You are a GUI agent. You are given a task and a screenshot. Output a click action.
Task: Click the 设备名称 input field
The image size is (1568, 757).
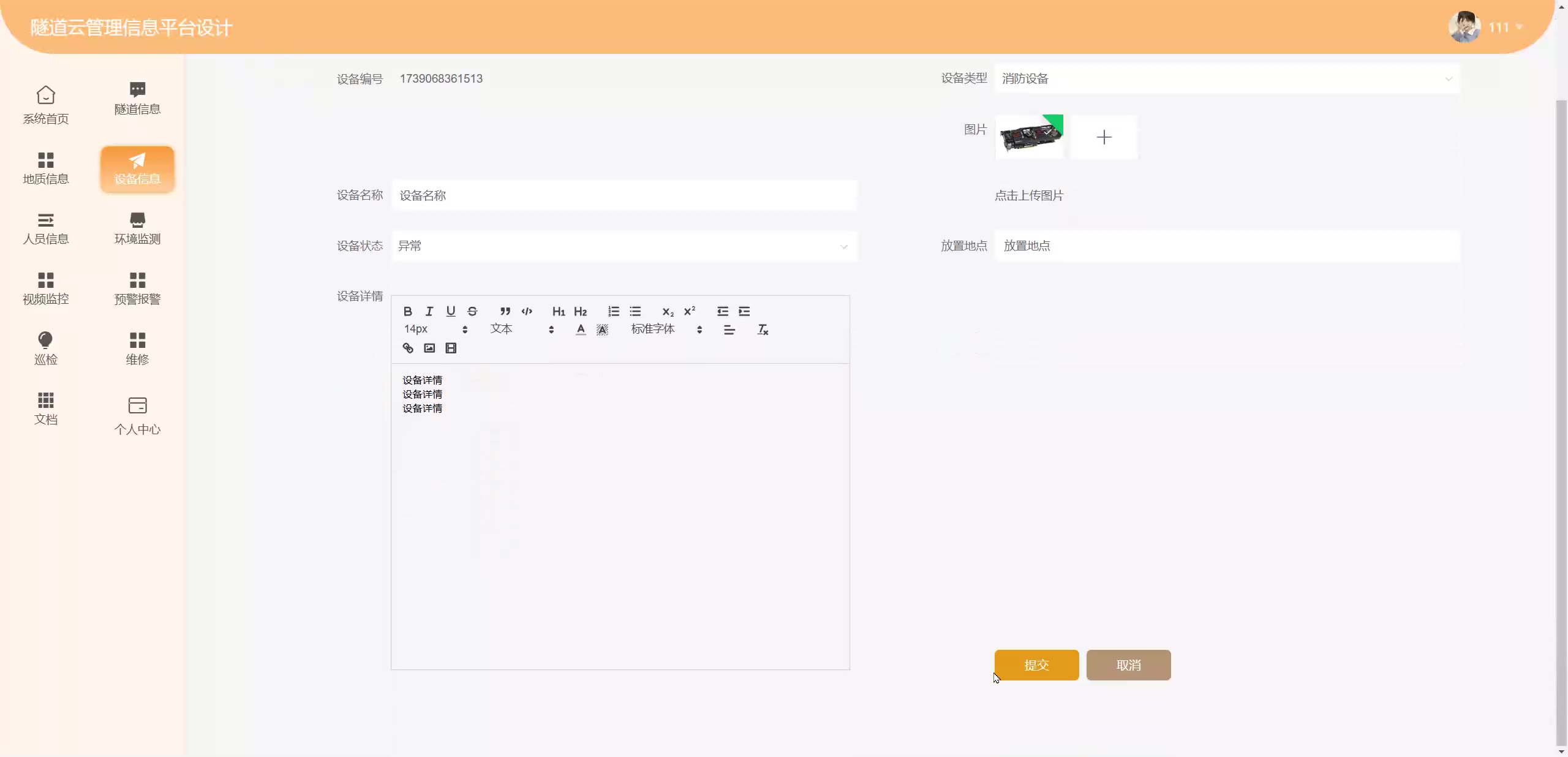coord(624,195)
